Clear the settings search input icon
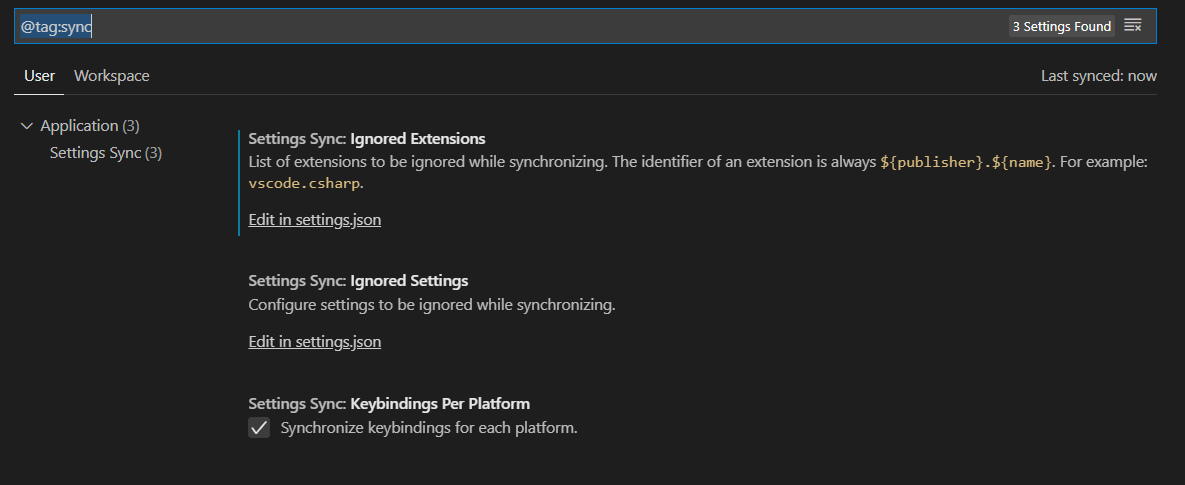1185x485 pixels. point(1132,26)
